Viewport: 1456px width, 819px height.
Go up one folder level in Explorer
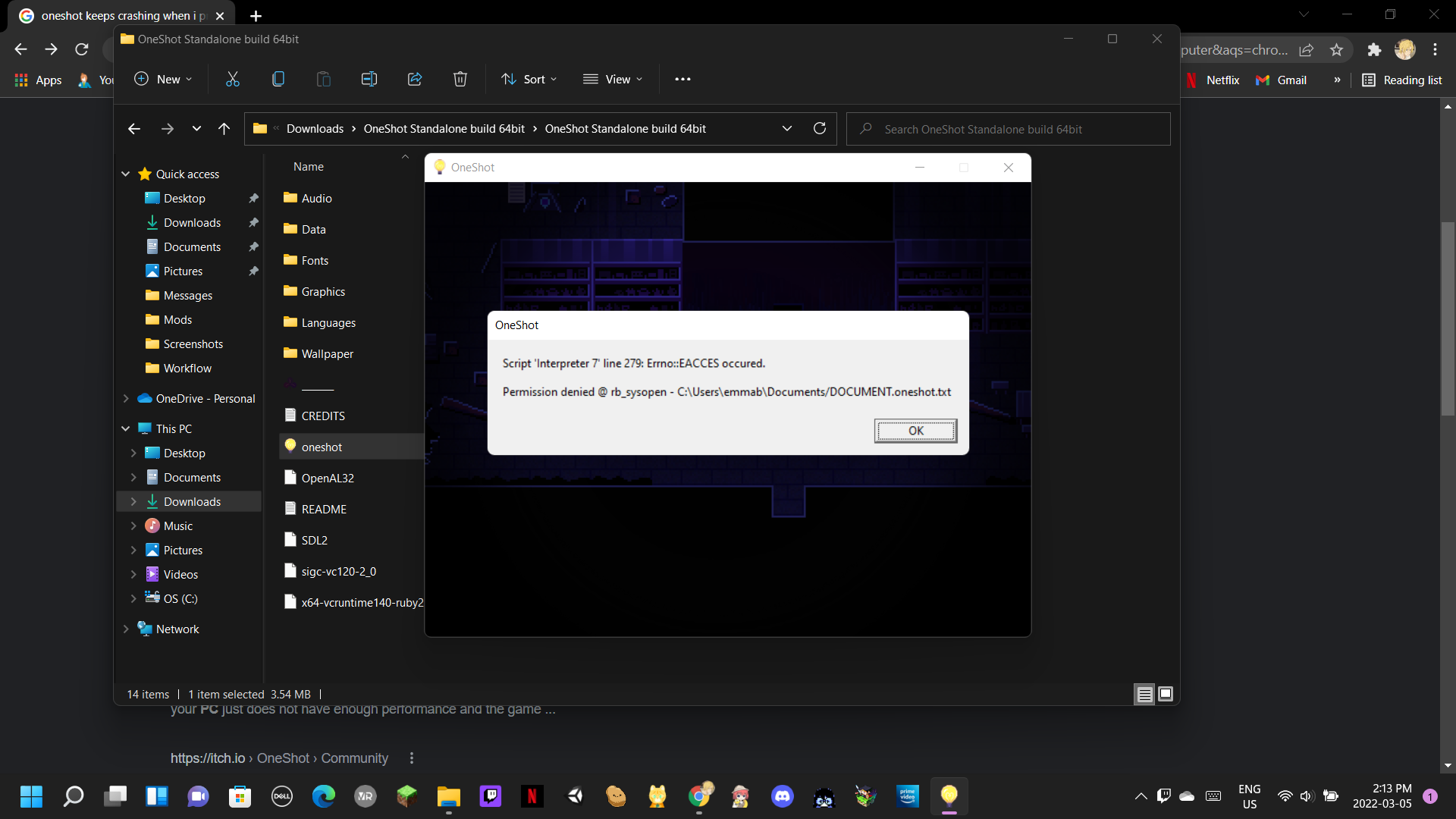224,129
